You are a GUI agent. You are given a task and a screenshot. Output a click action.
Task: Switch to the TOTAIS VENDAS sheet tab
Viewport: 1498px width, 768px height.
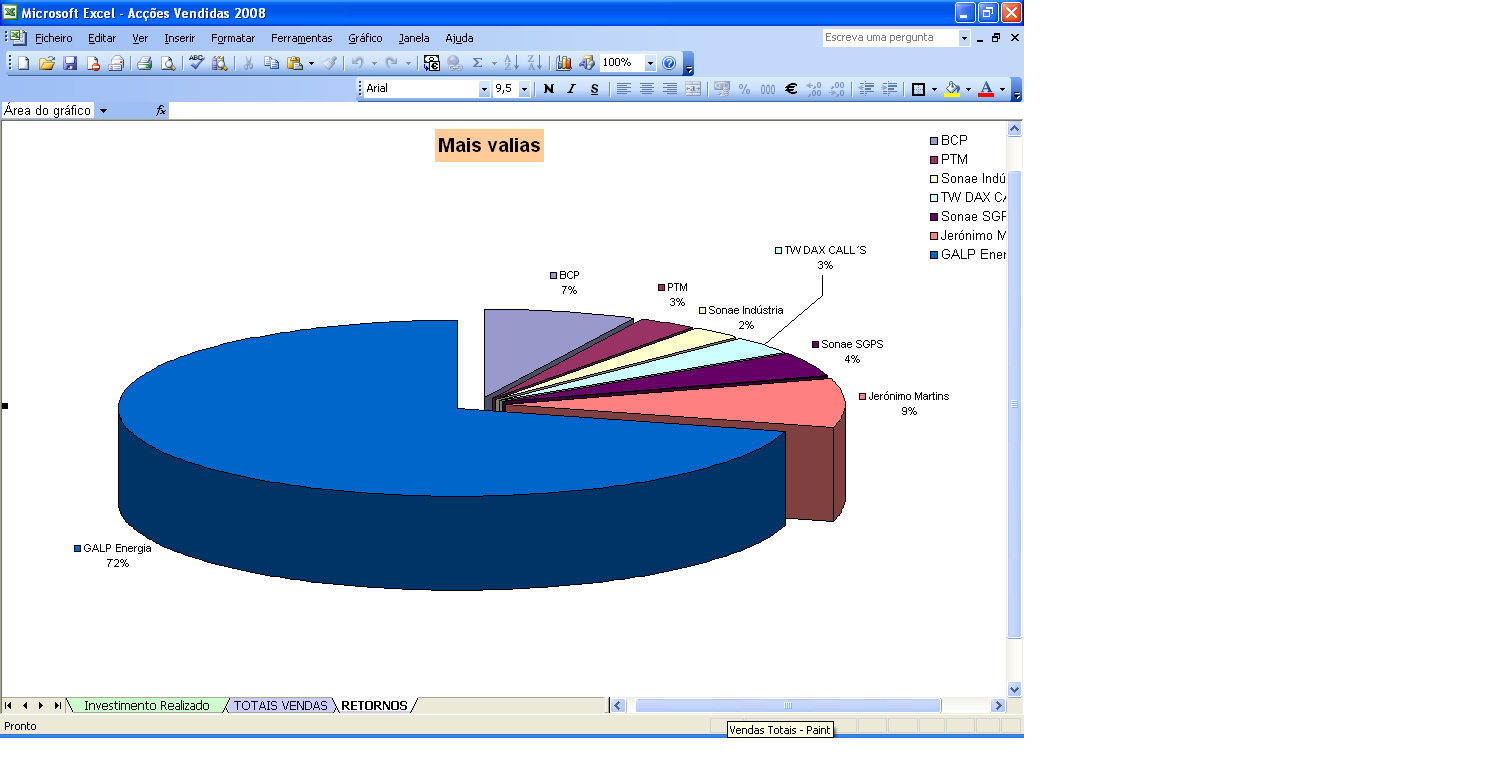tap(280, 705)
